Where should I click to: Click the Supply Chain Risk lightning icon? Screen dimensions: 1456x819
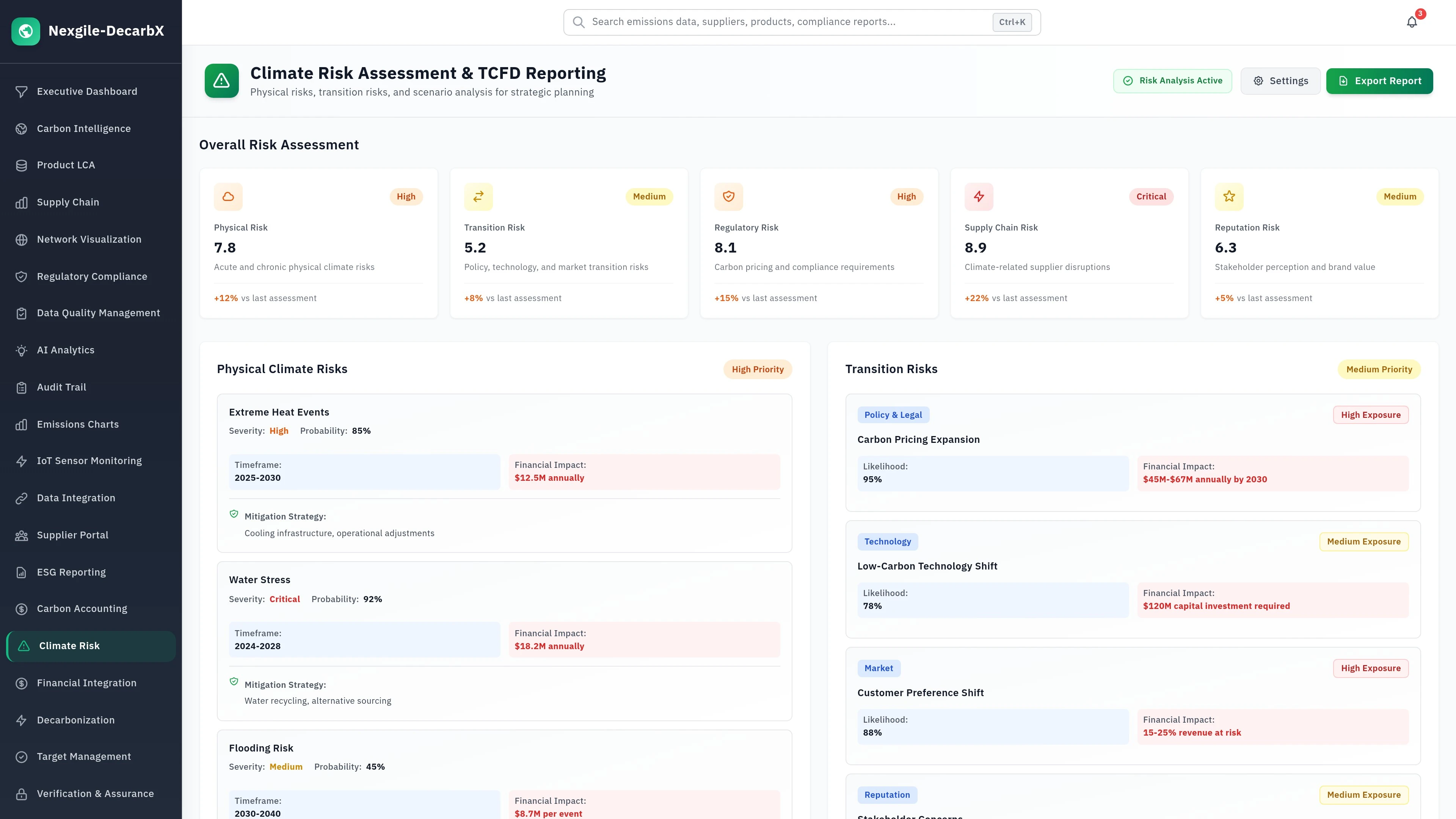click(x=978, y=197)
